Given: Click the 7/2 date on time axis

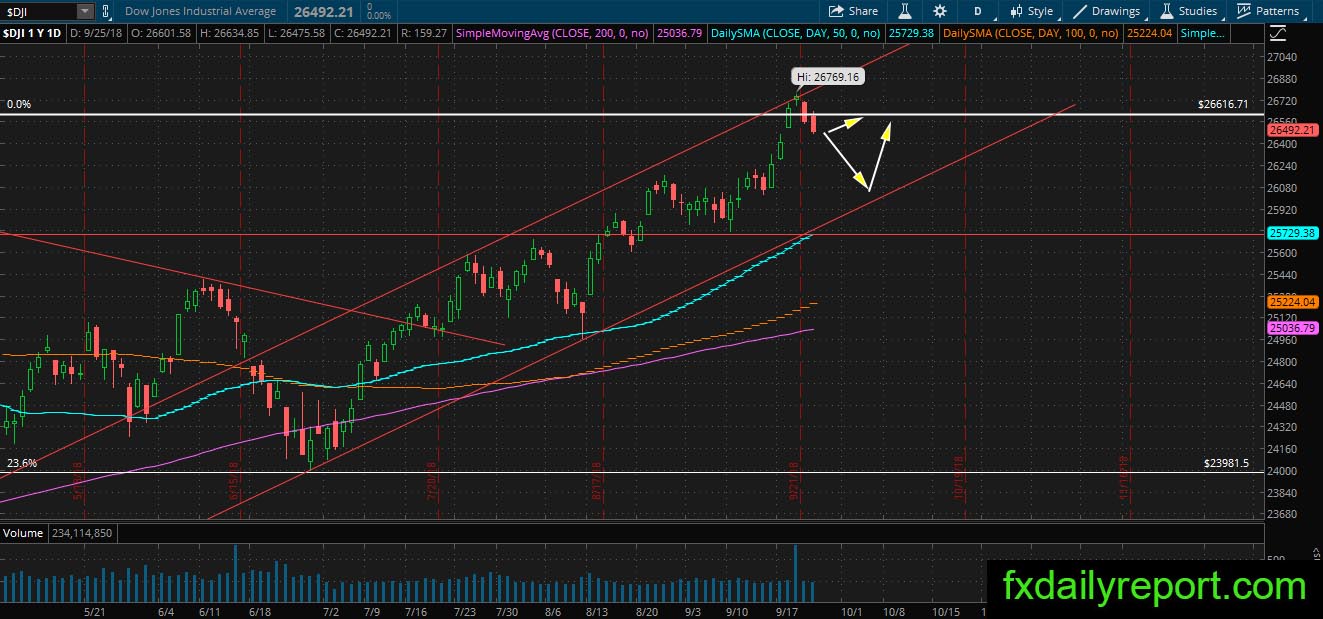Looking at the screenshot, I should tap(331, 611).
